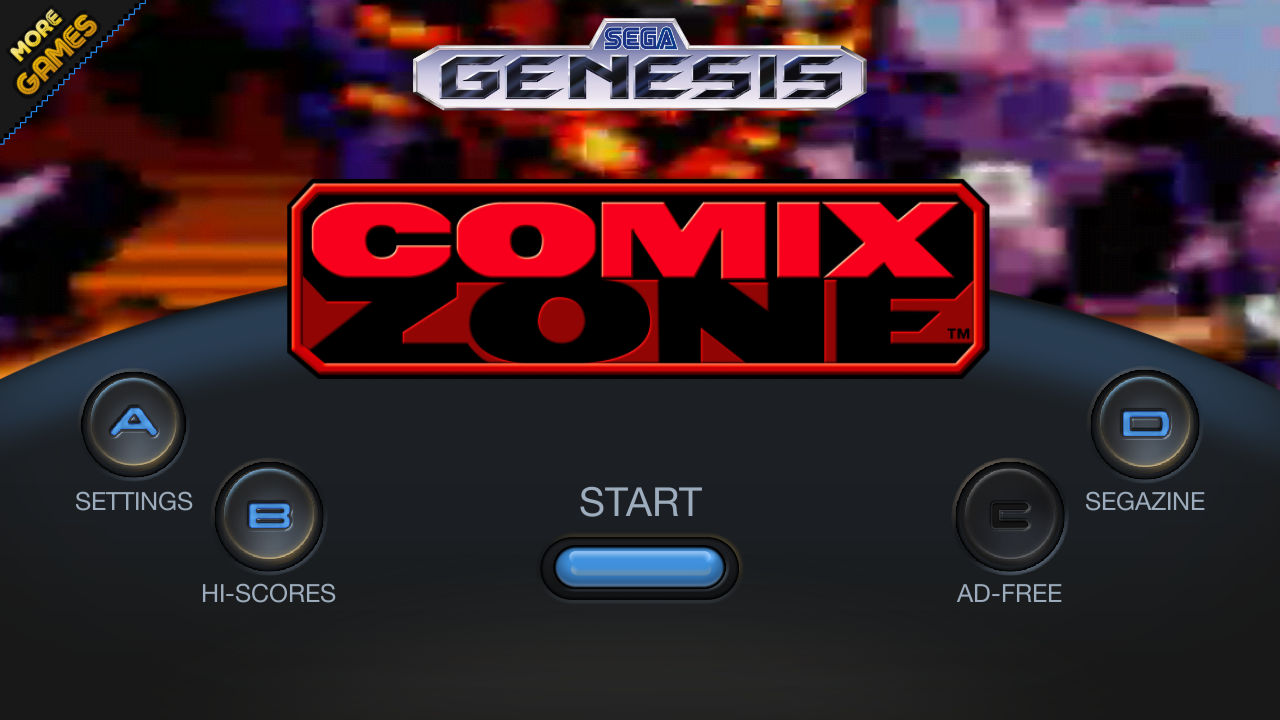Click the START text label
This screenshot has height=720, width=1280.
pos(640,502)
